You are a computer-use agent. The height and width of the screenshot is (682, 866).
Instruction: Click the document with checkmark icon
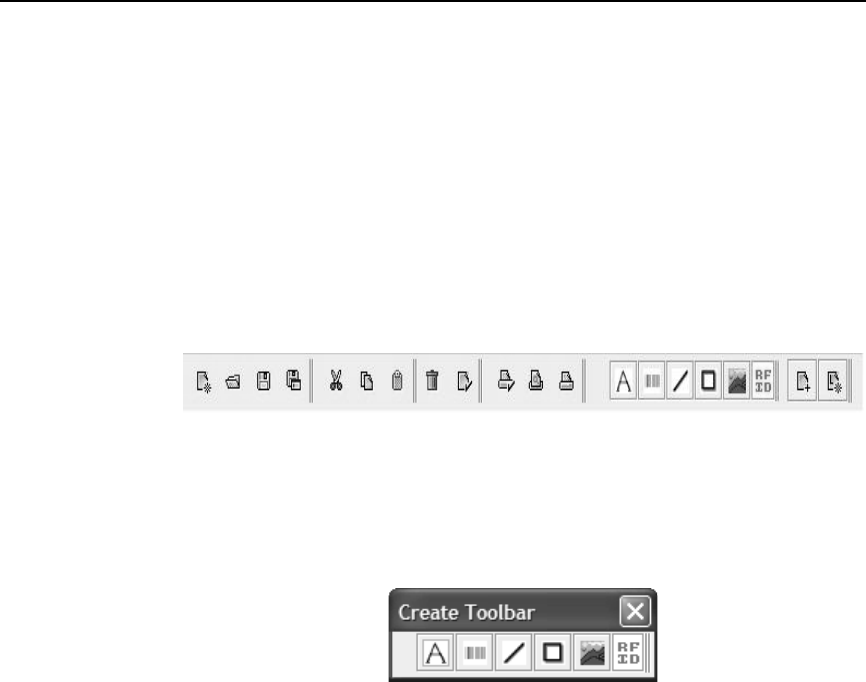[x=464, y=381]
